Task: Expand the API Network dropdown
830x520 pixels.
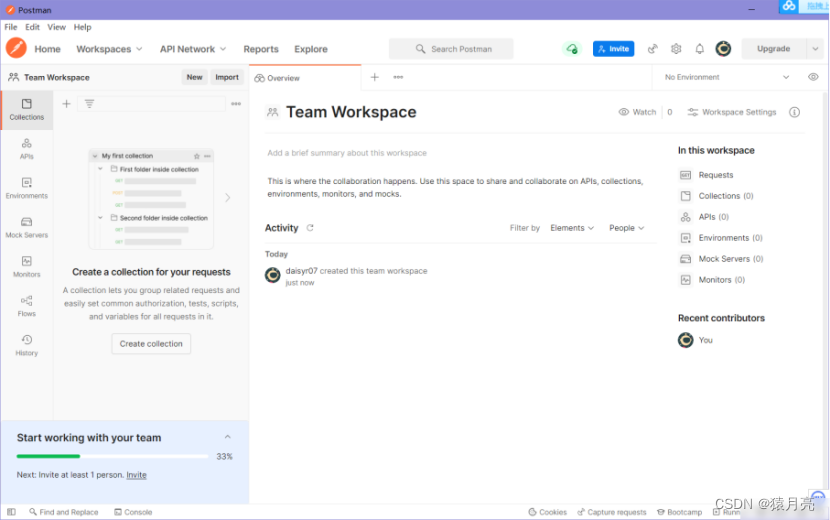Action: [x=193, y=49]
